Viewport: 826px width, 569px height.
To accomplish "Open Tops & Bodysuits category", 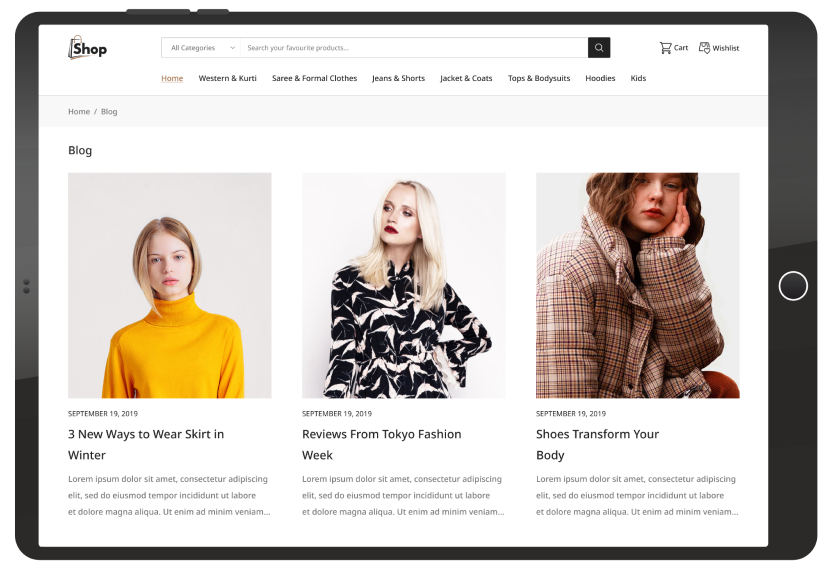I will click(x=539, y=78).
